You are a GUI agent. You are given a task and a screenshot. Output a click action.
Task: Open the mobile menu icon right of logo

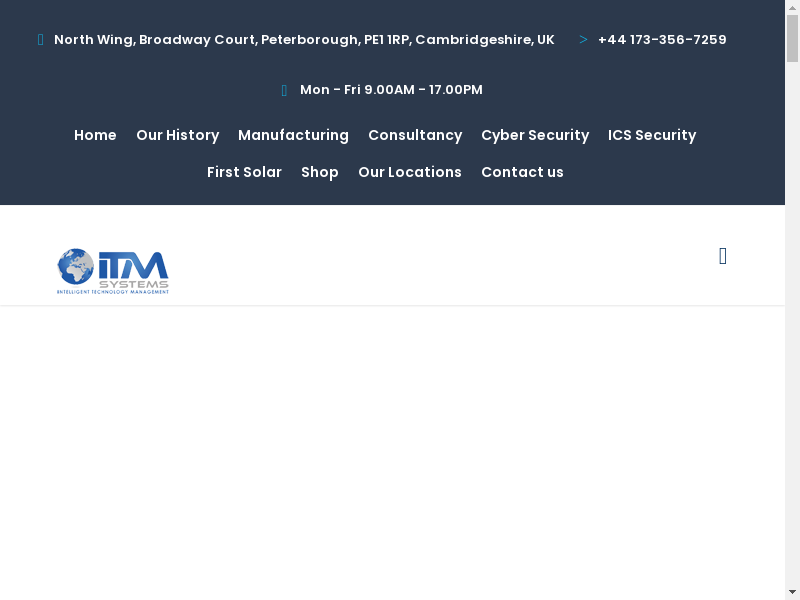(723, 256)
